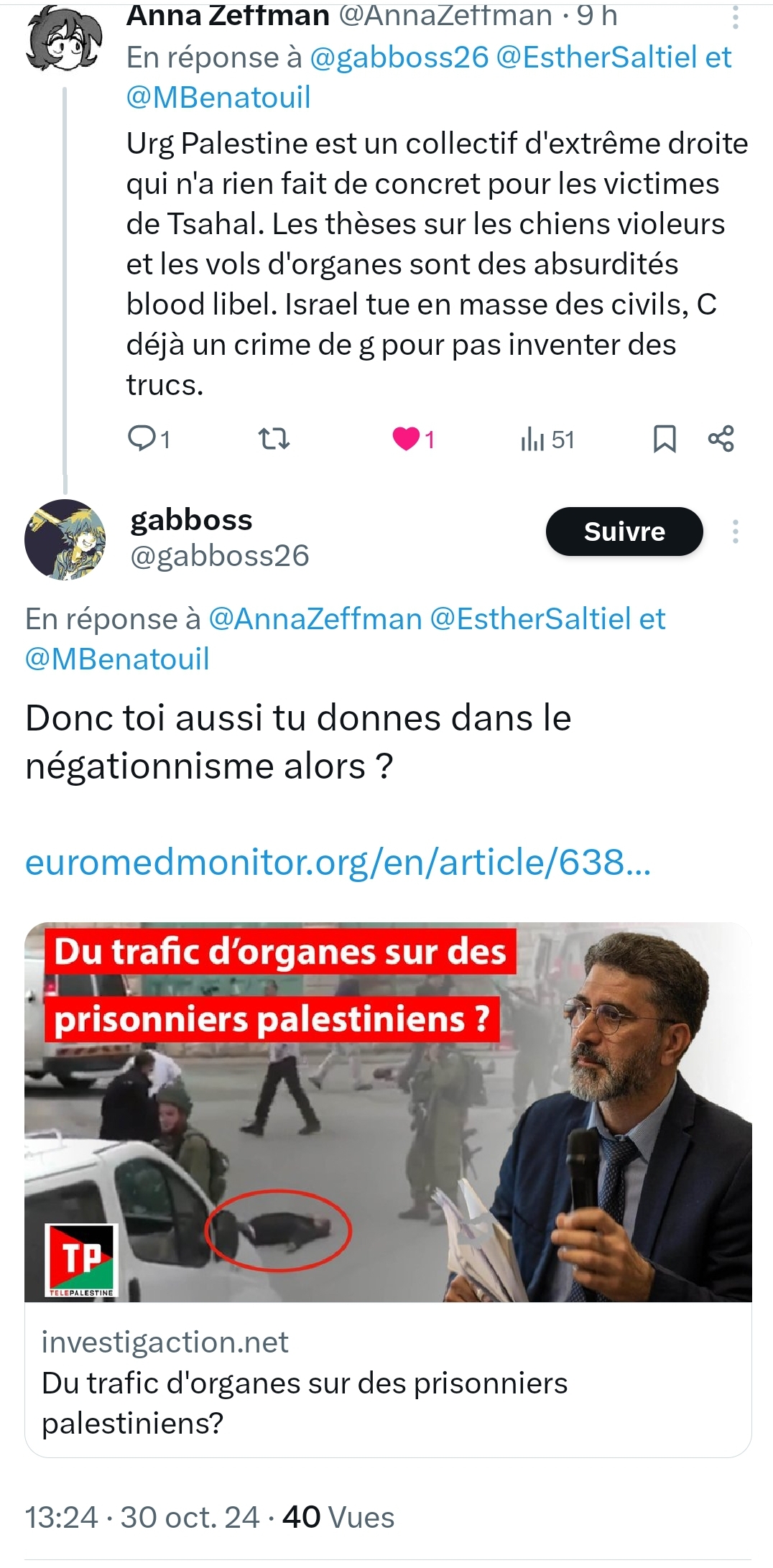The height and width of the screenshot is (1568, 773).
Task: Open @MBenatouil mention in gabboss reply
Action: pyautogui.click(x=117, y=659)
